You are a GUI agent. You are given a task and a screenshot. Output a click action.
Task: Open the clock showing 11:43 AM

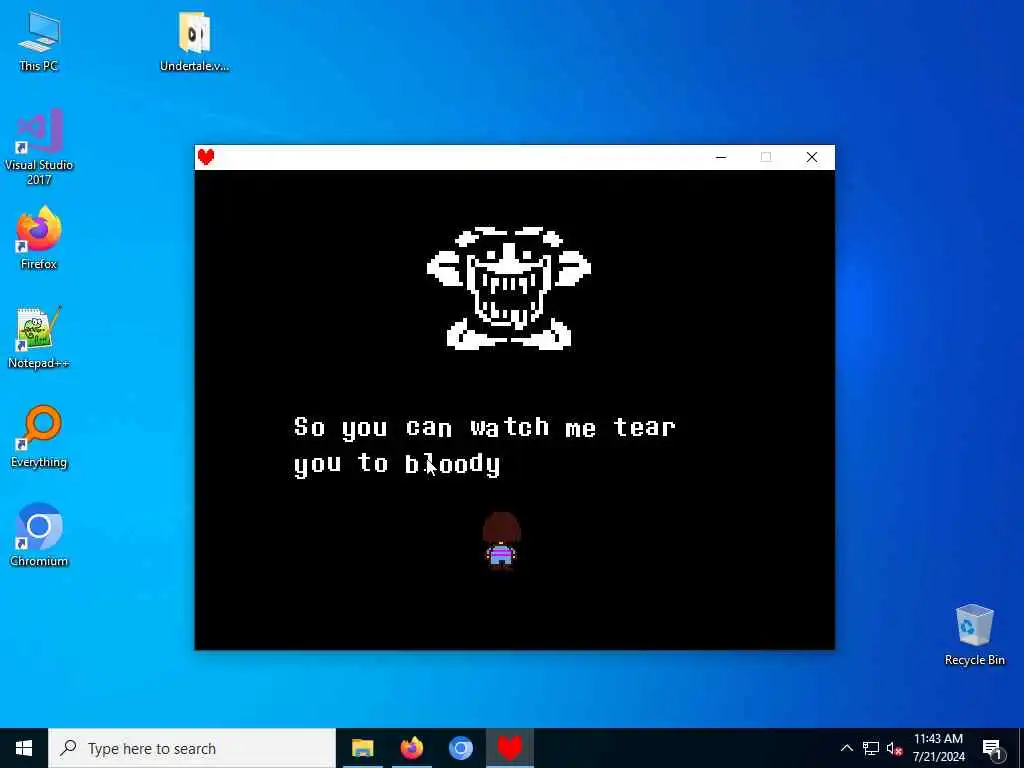[x=938, y=748]
